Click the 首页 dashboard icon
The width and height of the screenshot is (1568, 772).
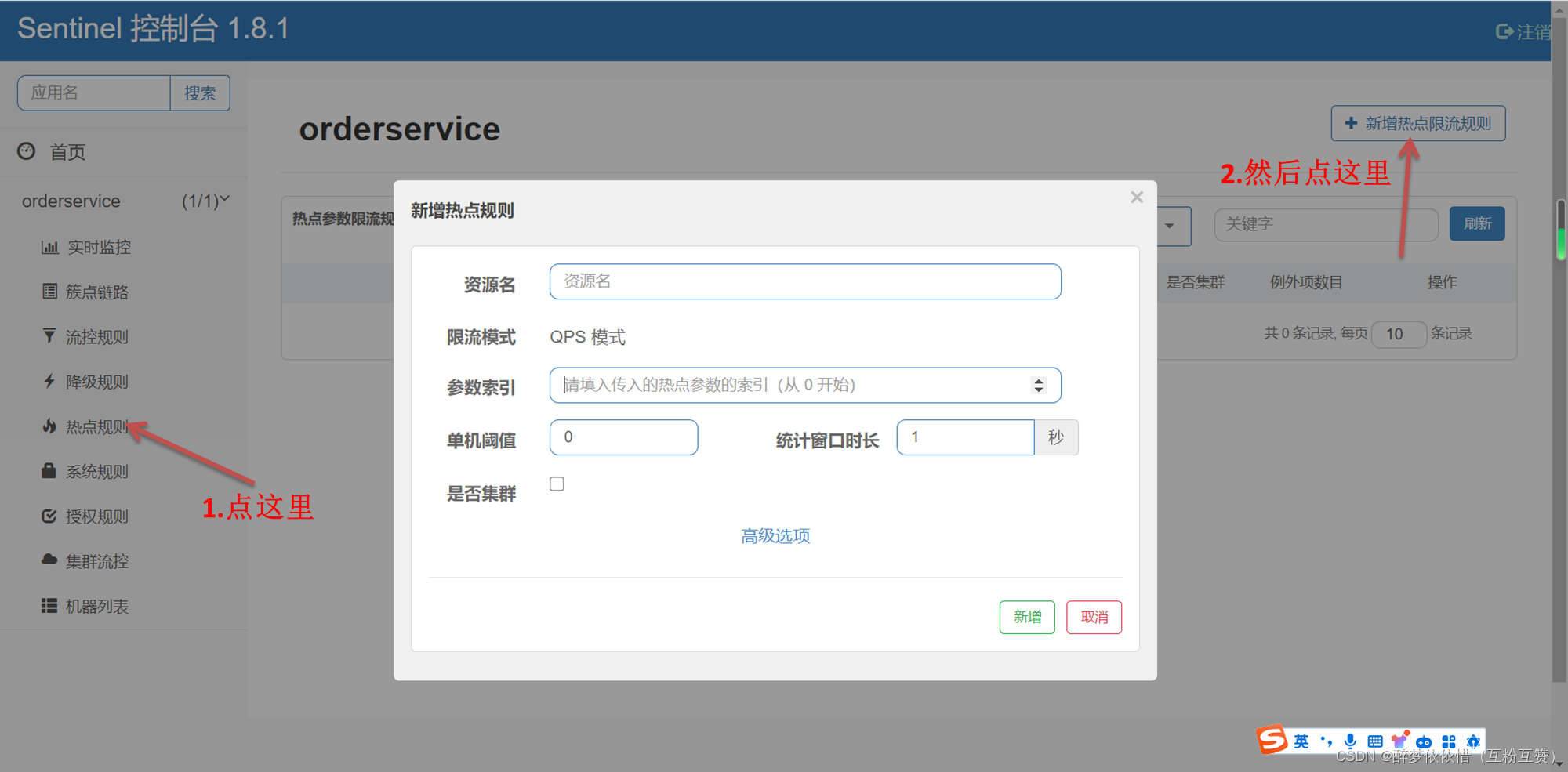point(27,151)
